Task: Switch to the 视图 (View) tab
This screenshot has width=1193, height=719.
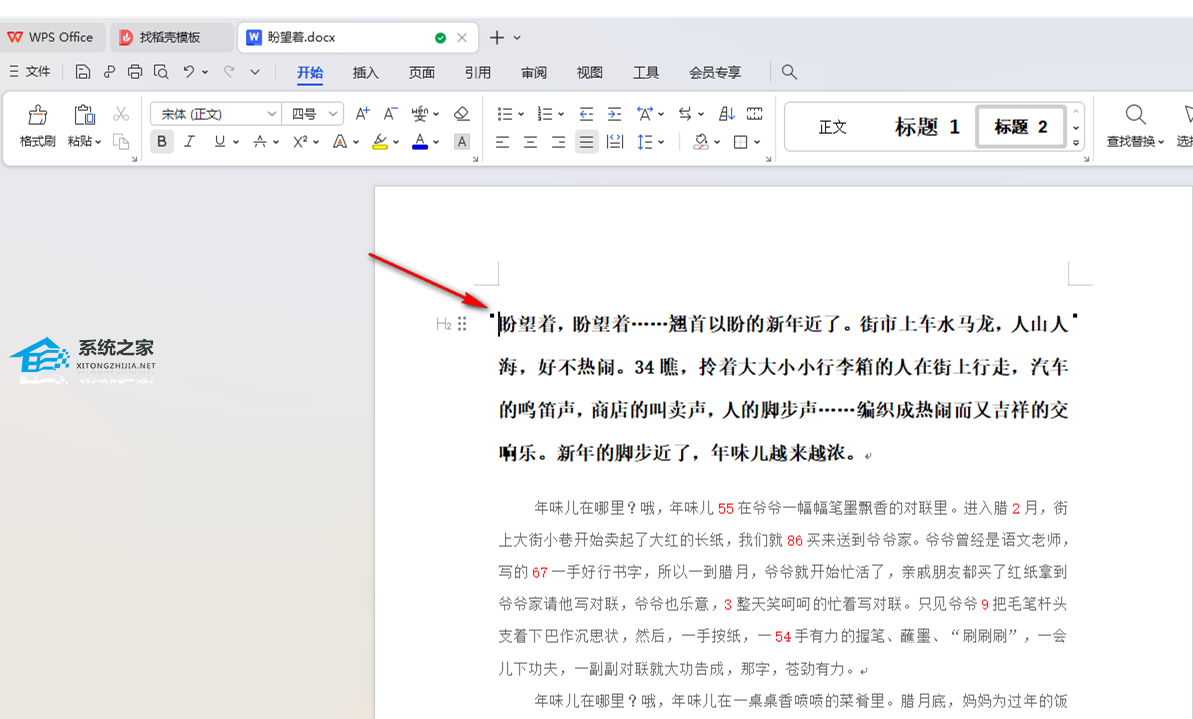Action: (590, 72)
